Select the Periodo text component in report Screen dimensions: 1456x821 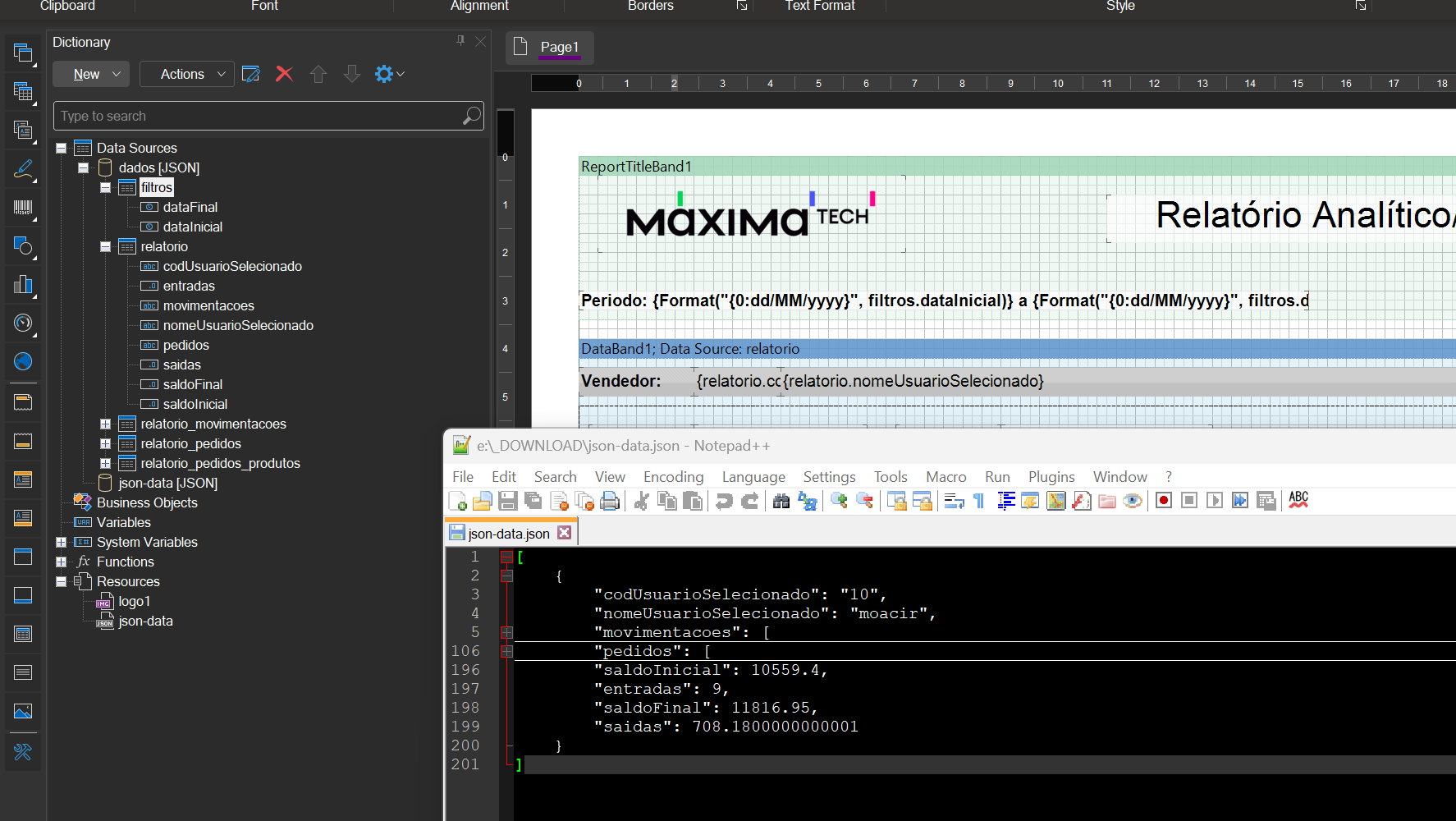coord(944,300)
